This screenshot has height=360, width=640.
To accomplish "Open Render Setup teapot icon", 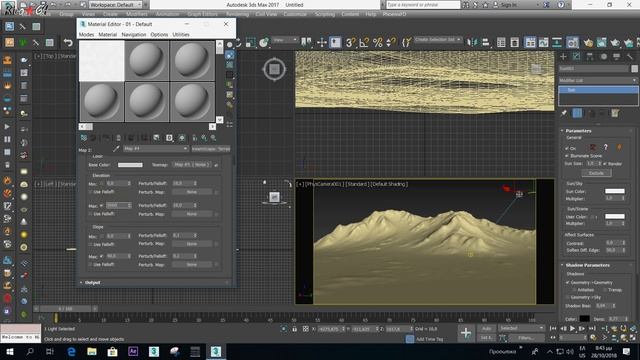I will pos(588,42).
